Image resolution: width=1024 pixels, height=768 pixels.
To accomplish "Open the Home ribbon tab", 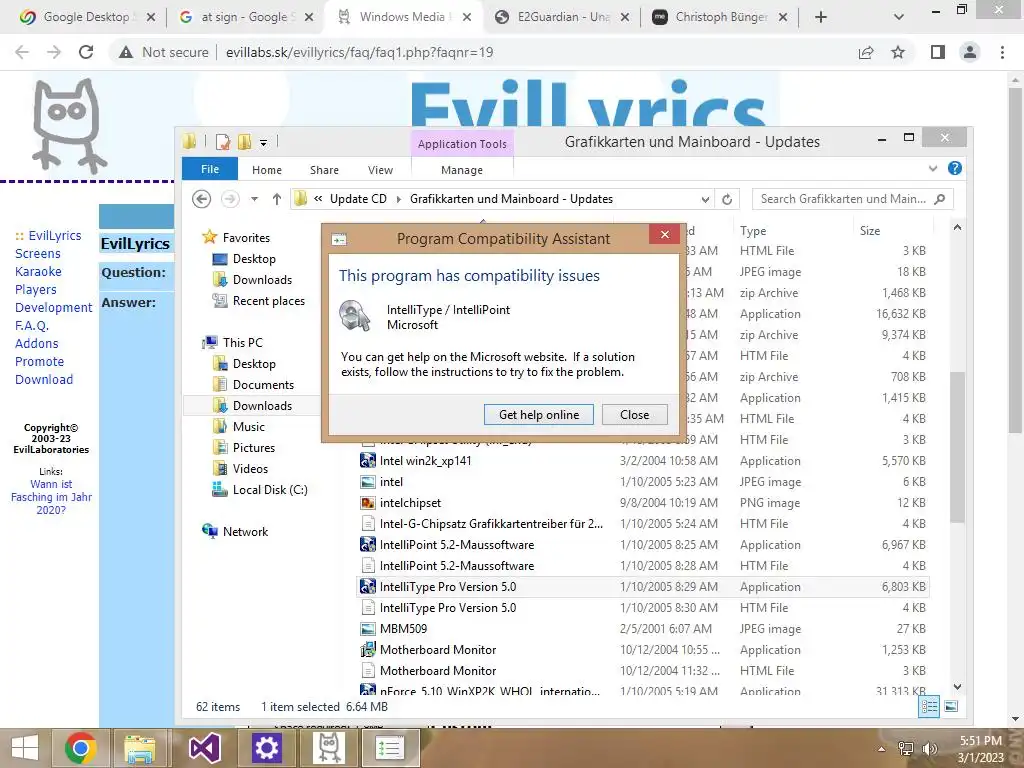I will 266,170.
